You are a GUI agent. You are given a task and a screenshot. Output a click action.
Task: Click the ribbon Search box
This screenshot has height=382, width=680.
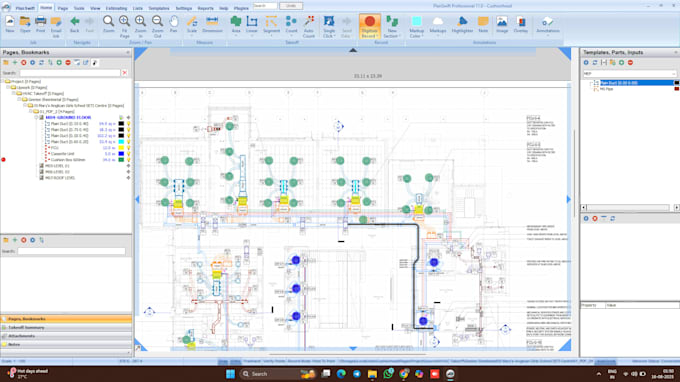(x=265, y=6)
